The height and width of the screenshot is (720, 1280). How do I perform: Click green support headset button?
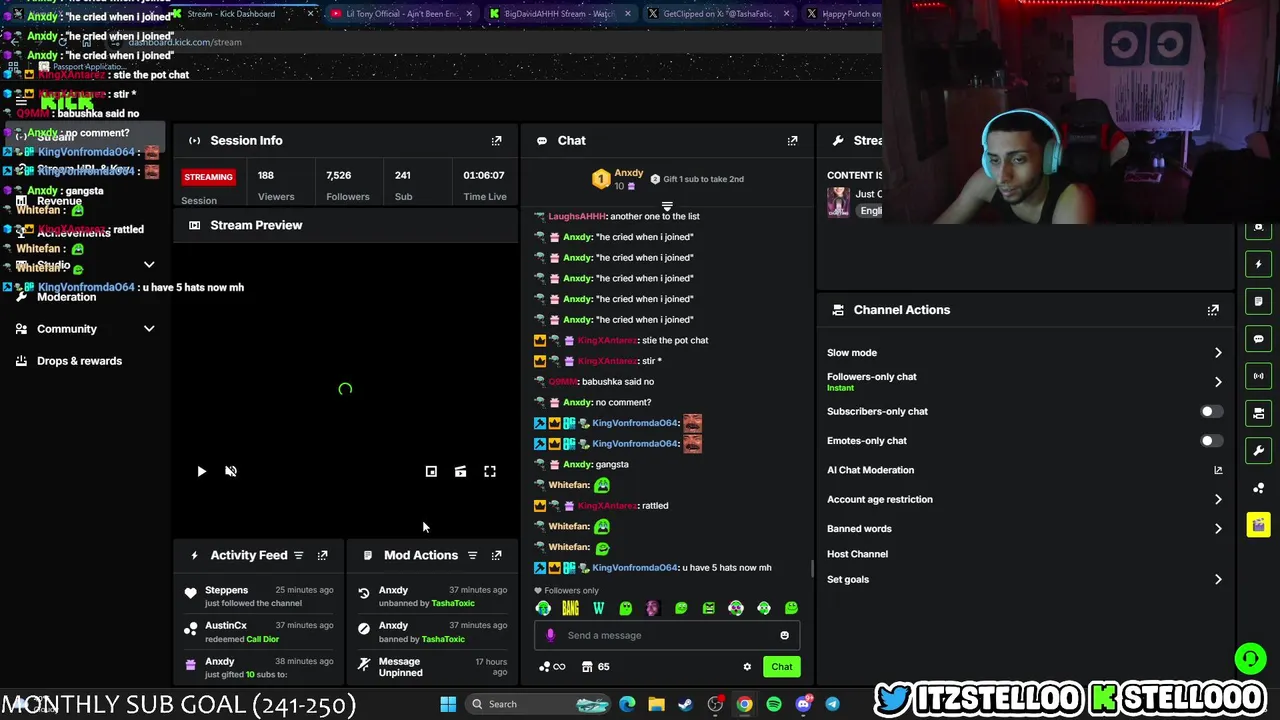[1250, 658]
